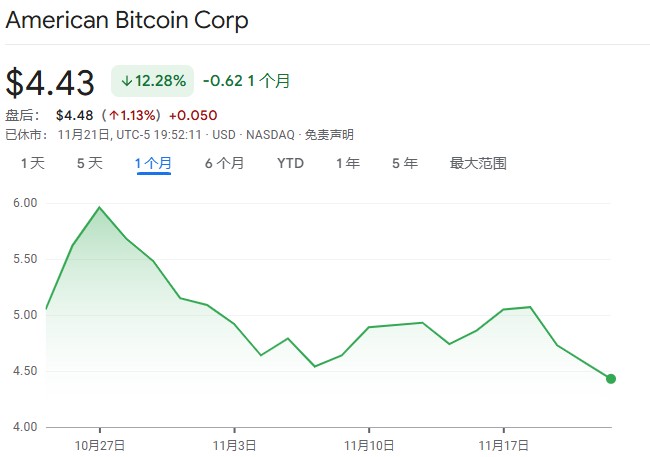Viewport: 650px width, 457px height.
Task: Click the up arrow icon beside 1.13%
Action: (x=115, y=115)
